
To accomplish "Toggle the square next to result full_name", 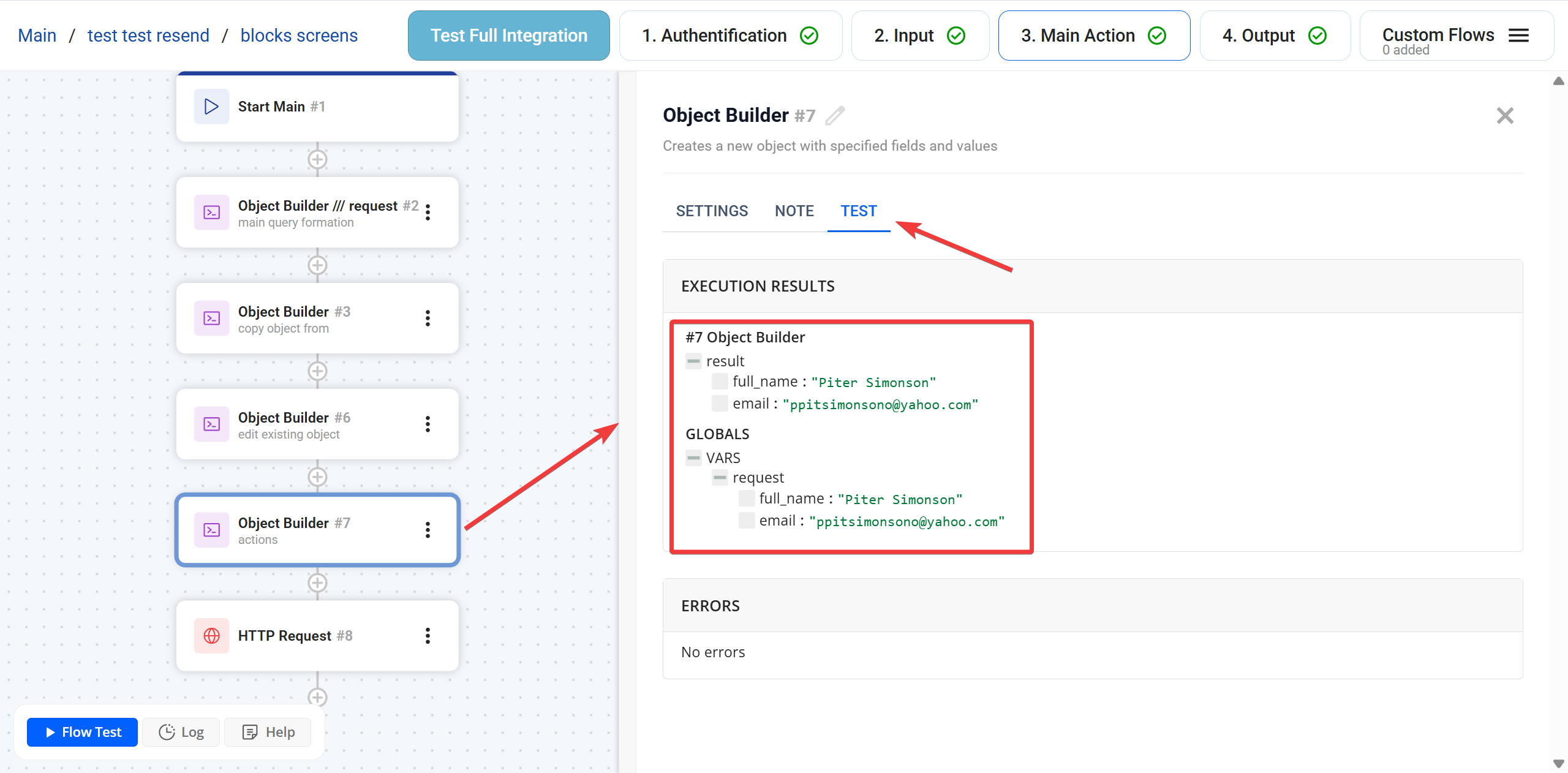I will [720, 382].
